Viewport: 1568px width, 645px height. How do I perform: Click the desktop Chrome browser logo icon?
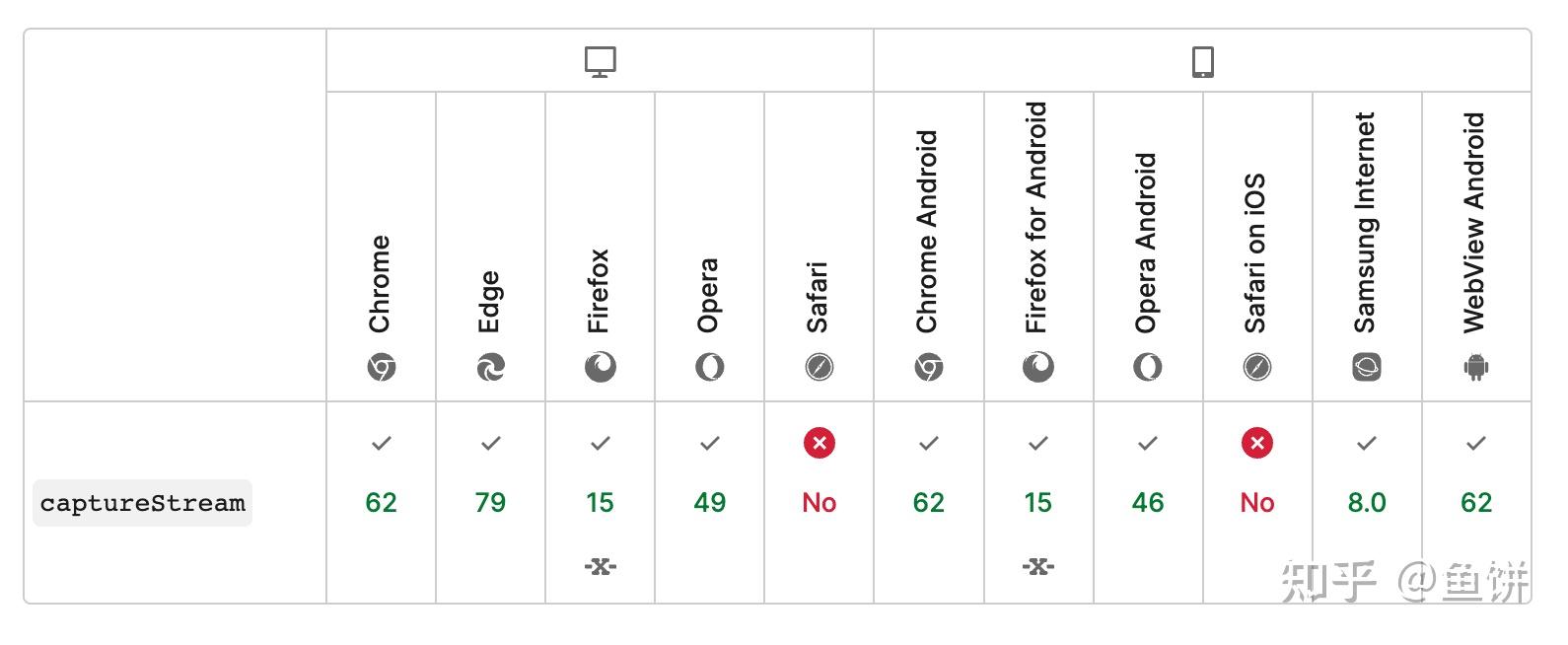pos(382,368)
